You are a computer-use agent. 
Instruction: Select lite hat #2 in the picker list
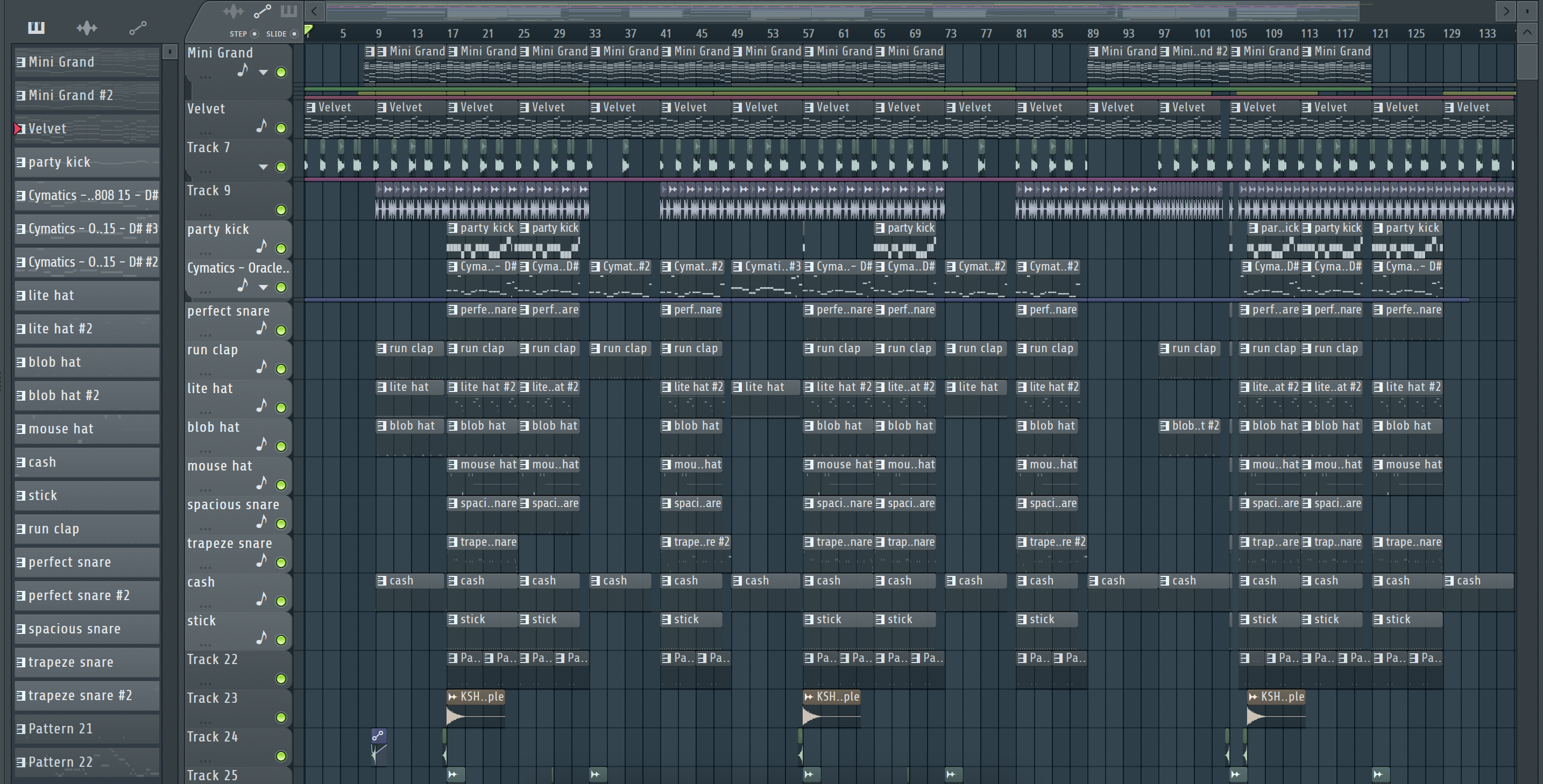(87, 329)
